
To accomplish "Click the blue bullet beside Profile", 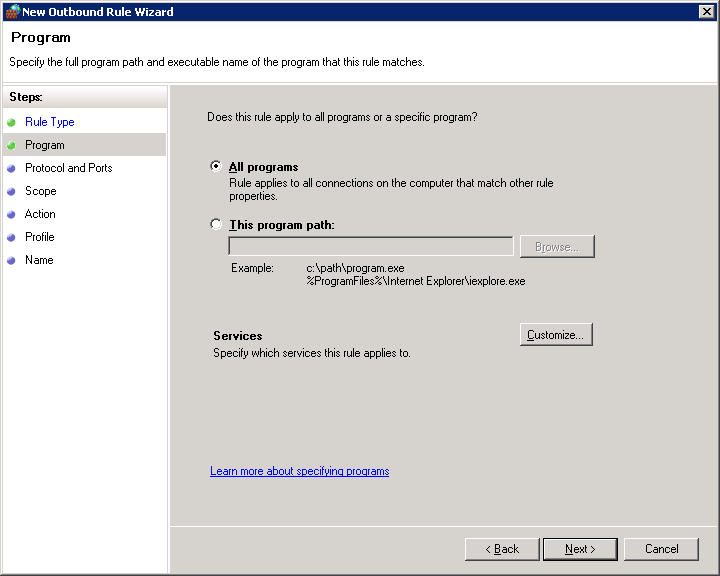I will (11, 237).
